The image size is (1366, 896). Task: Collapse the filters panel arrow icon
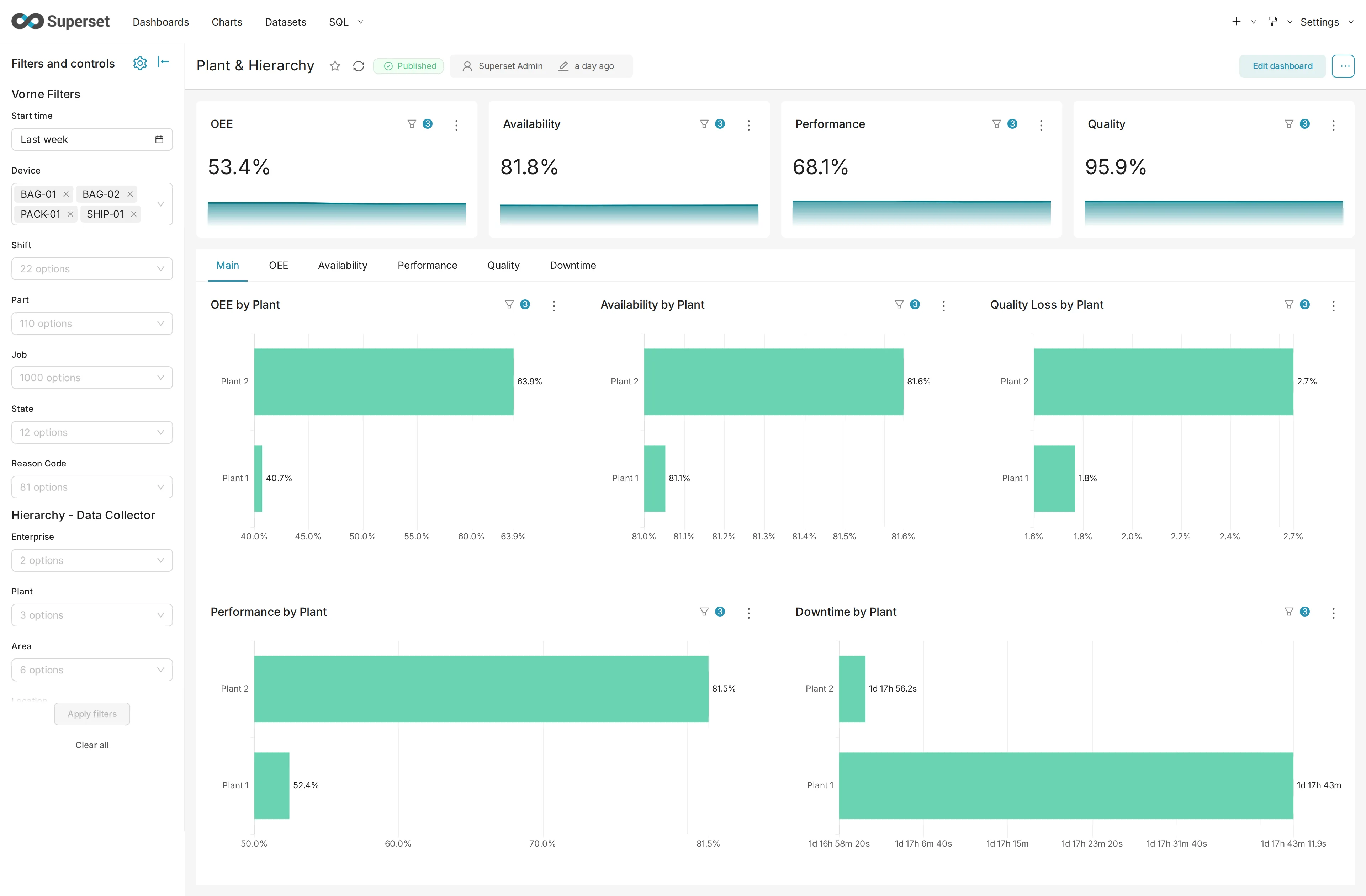(163, 62)
